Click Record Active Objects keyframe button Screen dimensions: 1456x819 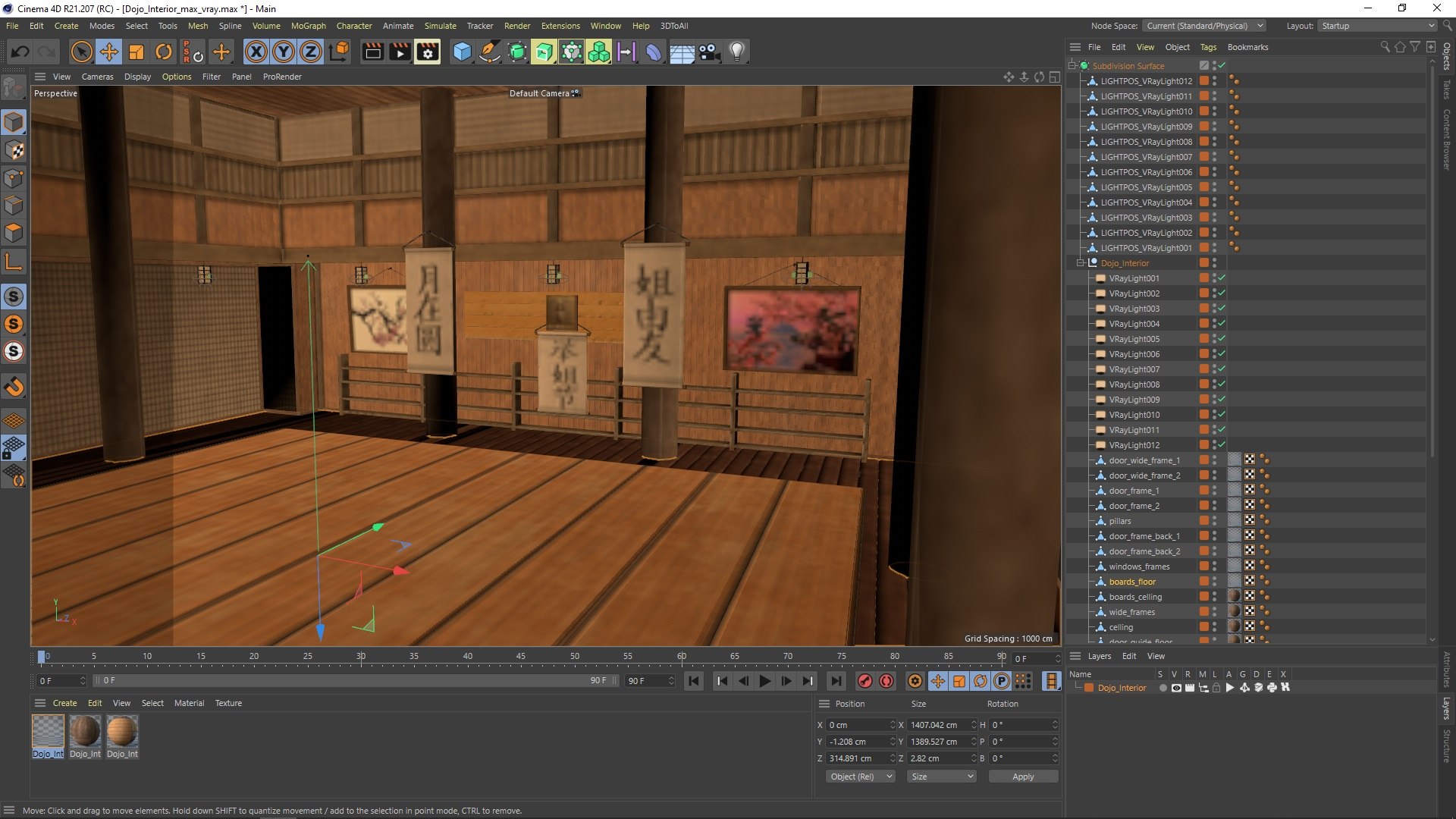(865, 681)
